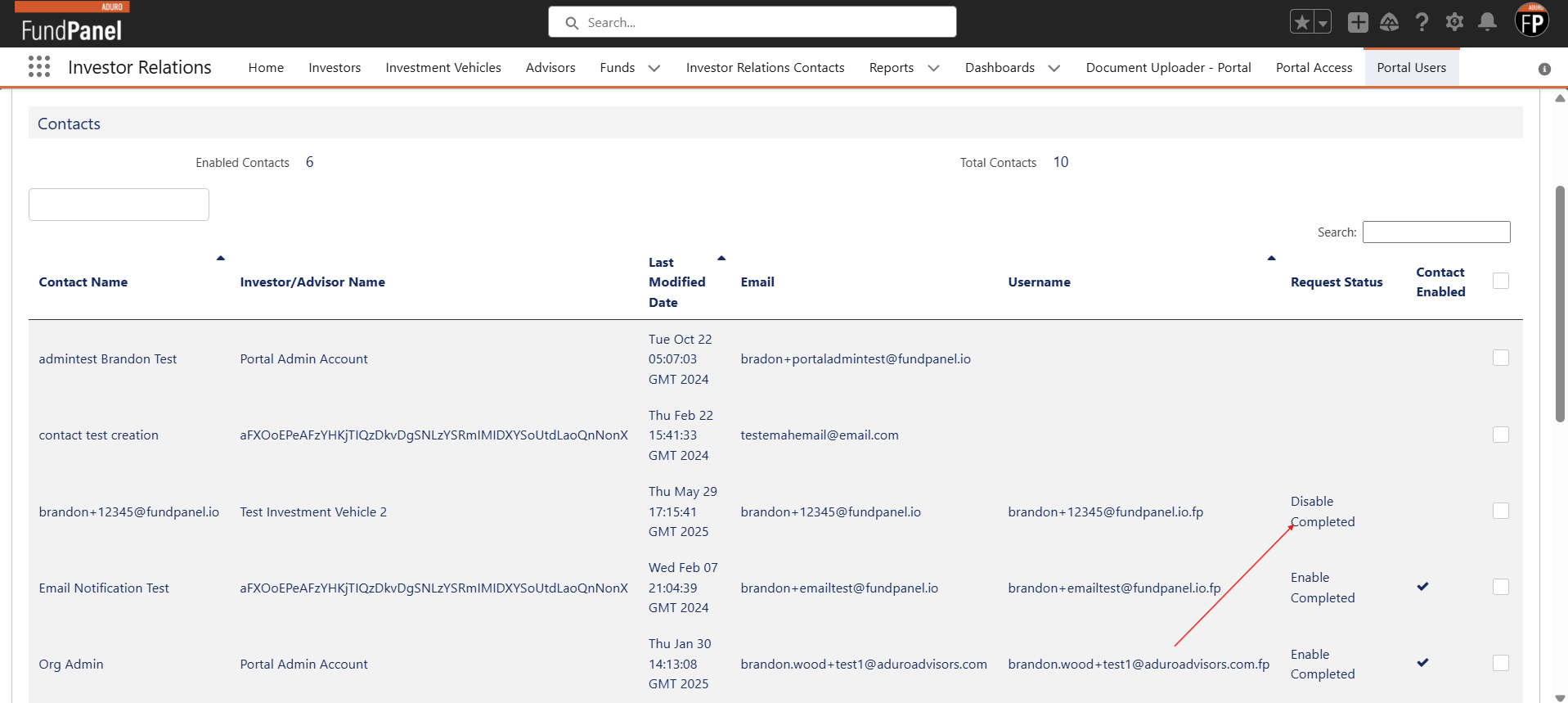The width and height of the screenshot is (1568, 703).
Task: Select the Portal Users tab
Action: (x=1411, y=67)
